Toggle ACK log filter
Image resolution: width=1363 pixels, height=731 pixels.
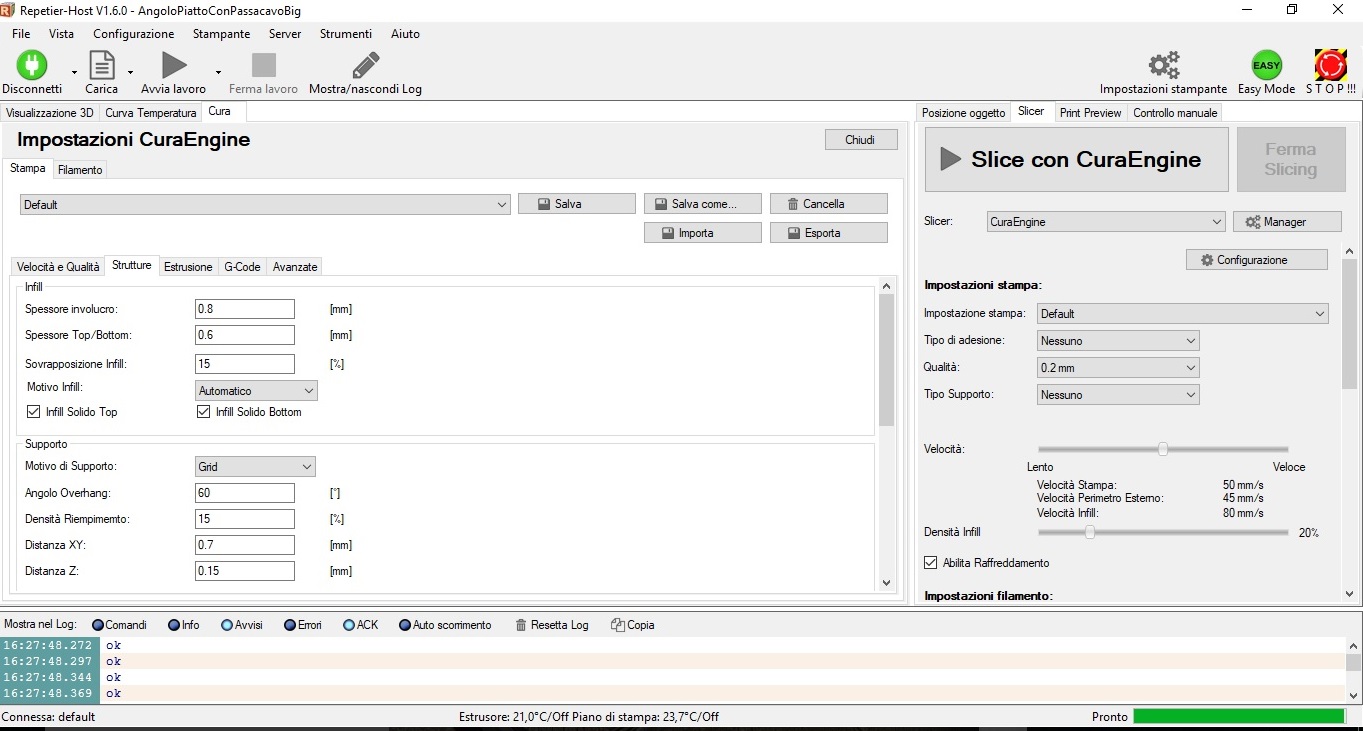pos(361,625)
